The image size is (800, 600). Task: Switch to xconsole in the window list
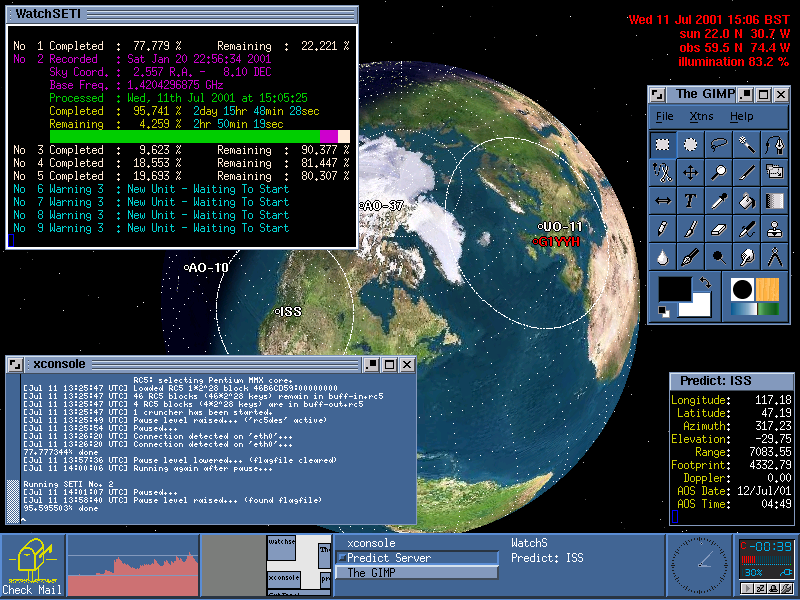[417, 543]
